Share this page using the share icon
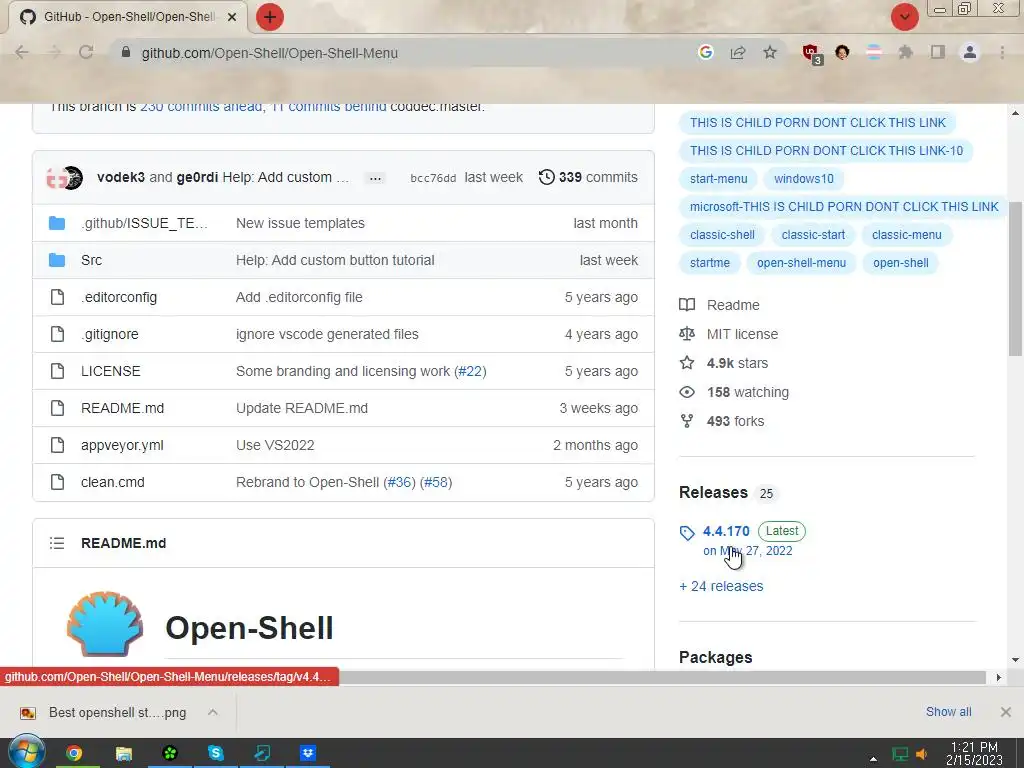This screenshot has height=768, width=1024. (738, 52)
